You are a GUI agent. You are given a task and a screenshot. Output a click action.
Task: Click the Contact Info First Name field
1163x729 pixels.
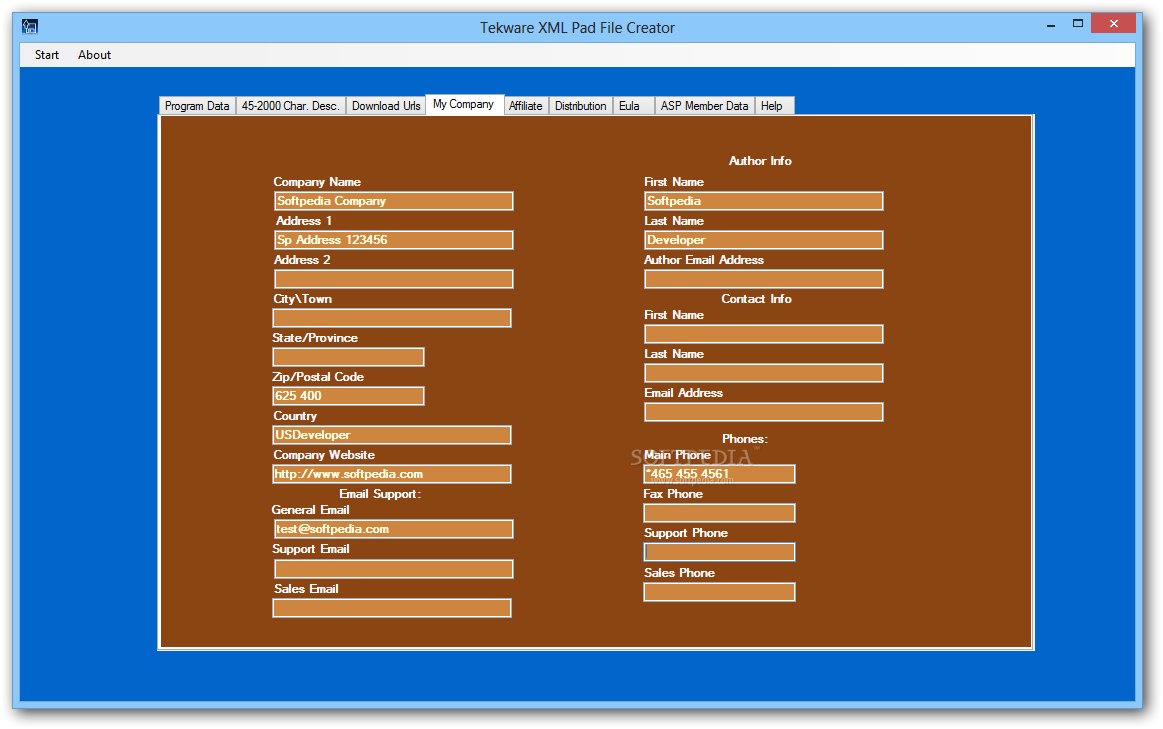pos(763,334)
